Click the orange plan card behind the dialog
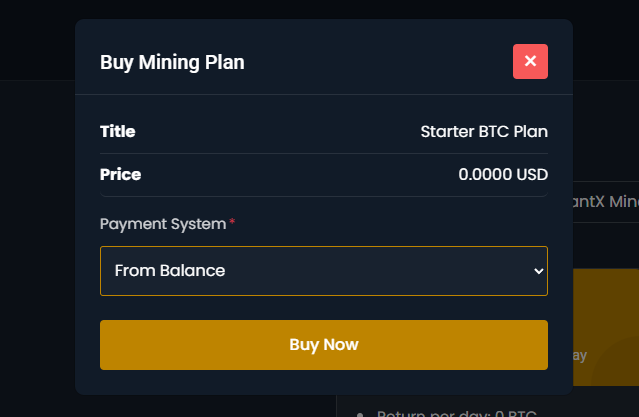Screen dimensions: 639x417 click(x=606, y=327)
